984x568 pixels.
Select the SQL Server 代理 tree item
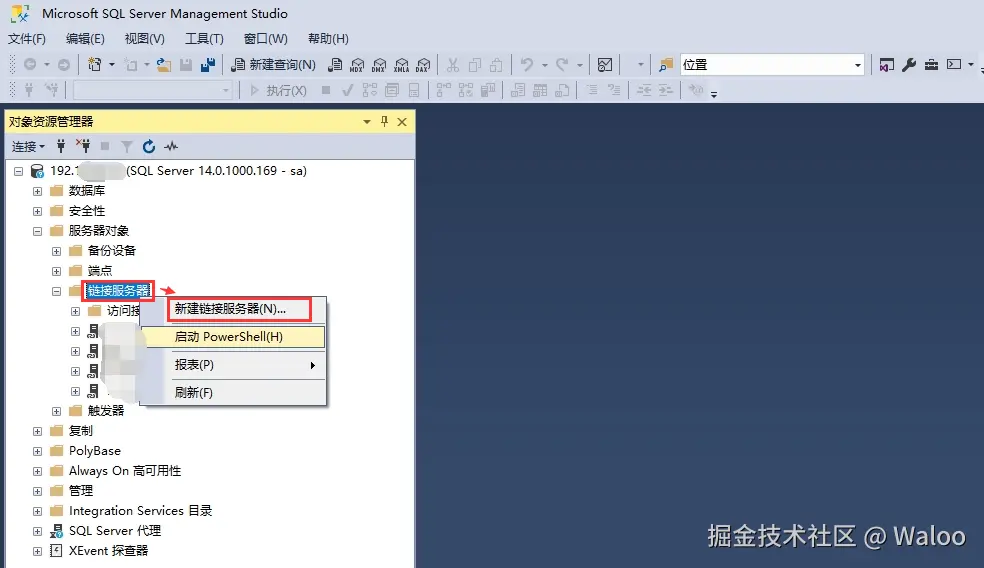[x=115, y=531]
